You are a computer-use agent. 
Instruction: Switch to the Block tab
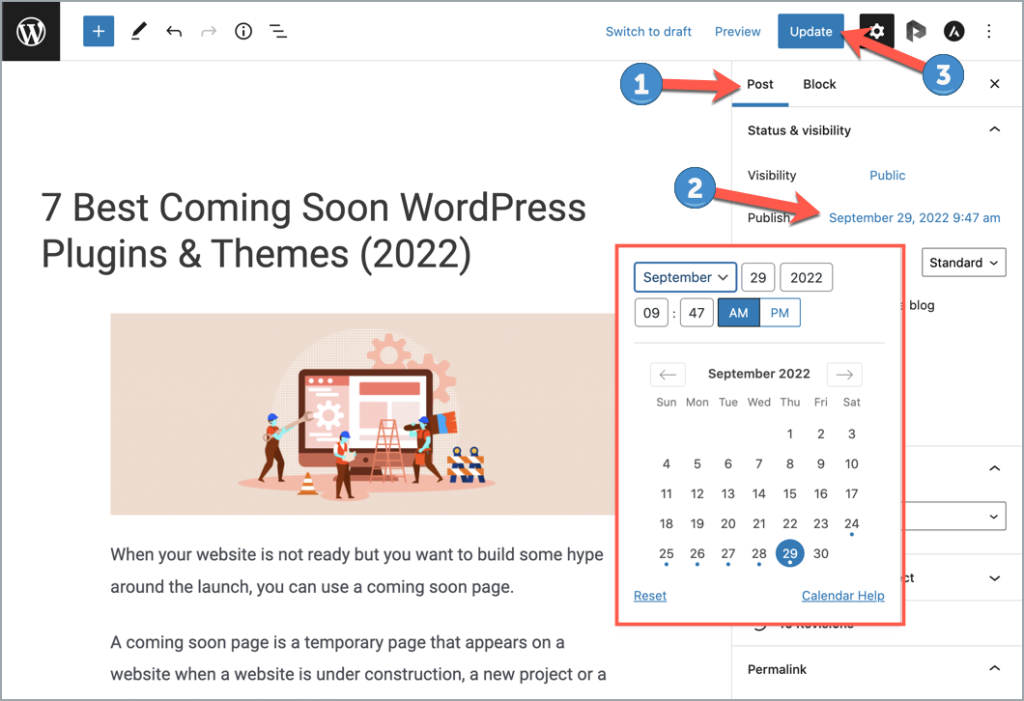click(819, 84)
